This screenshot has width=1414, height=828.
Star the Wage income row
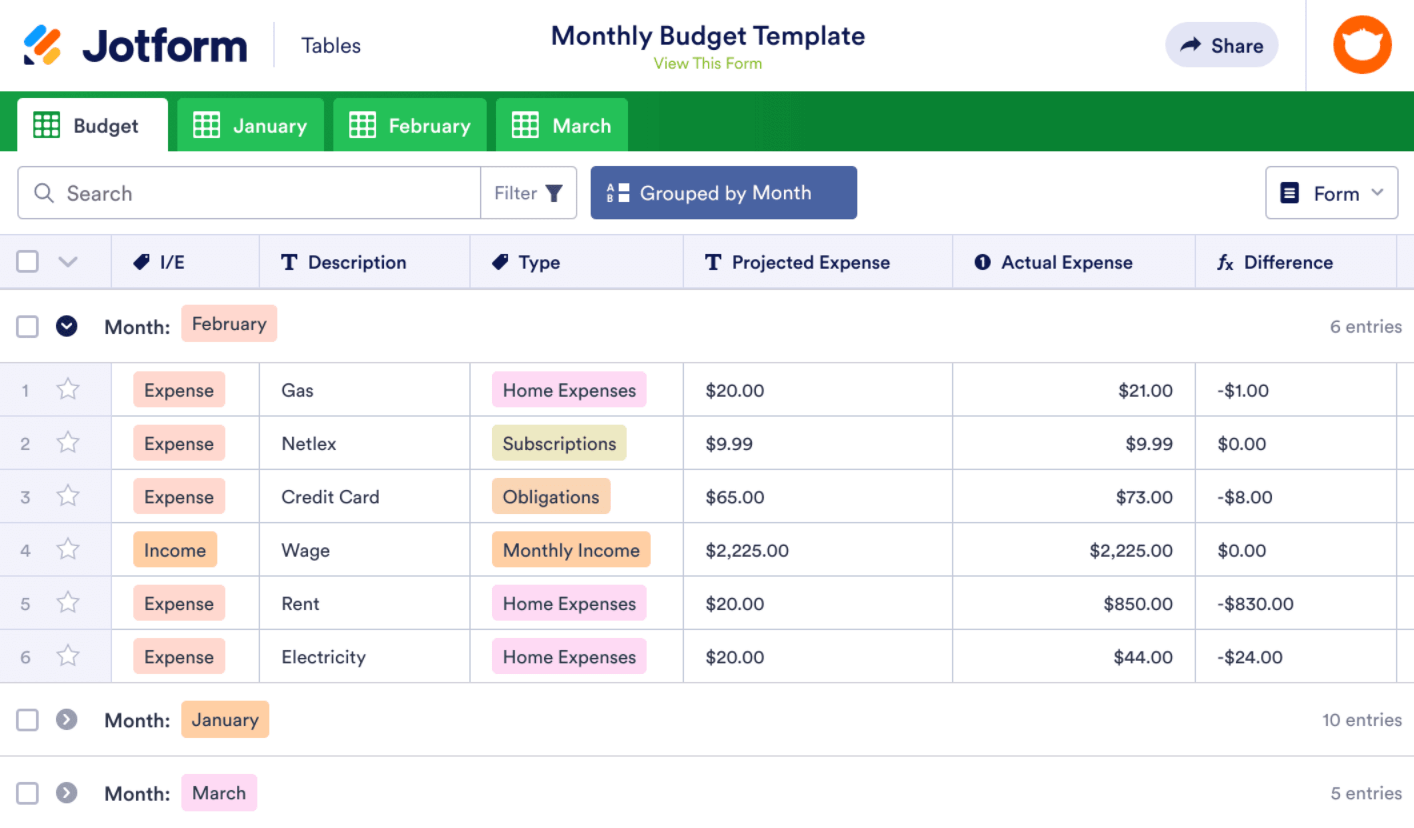pyautogui.click(x=68, y=550)
